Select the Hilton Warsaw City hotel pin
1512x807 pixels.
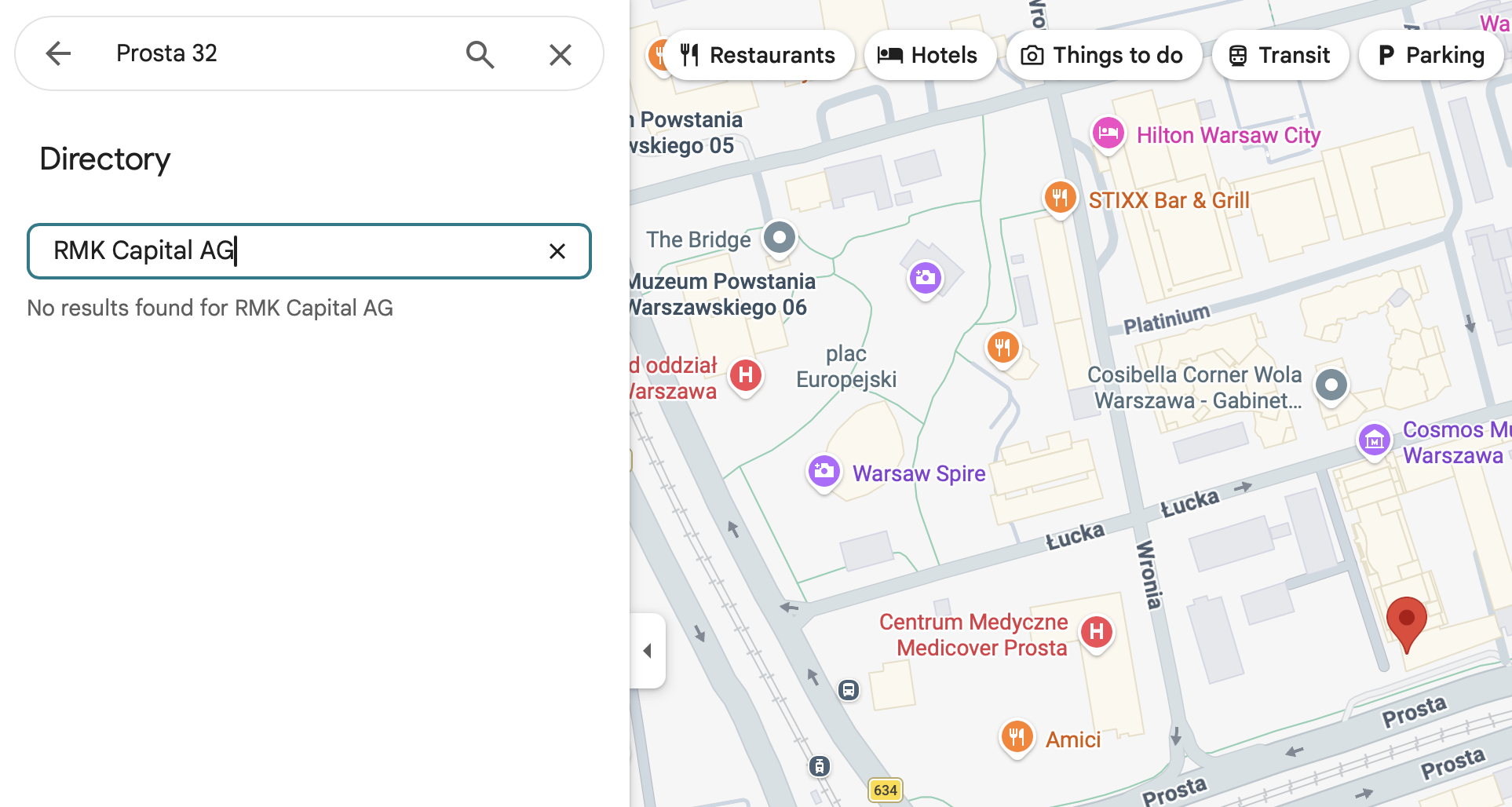point(1108,133)
